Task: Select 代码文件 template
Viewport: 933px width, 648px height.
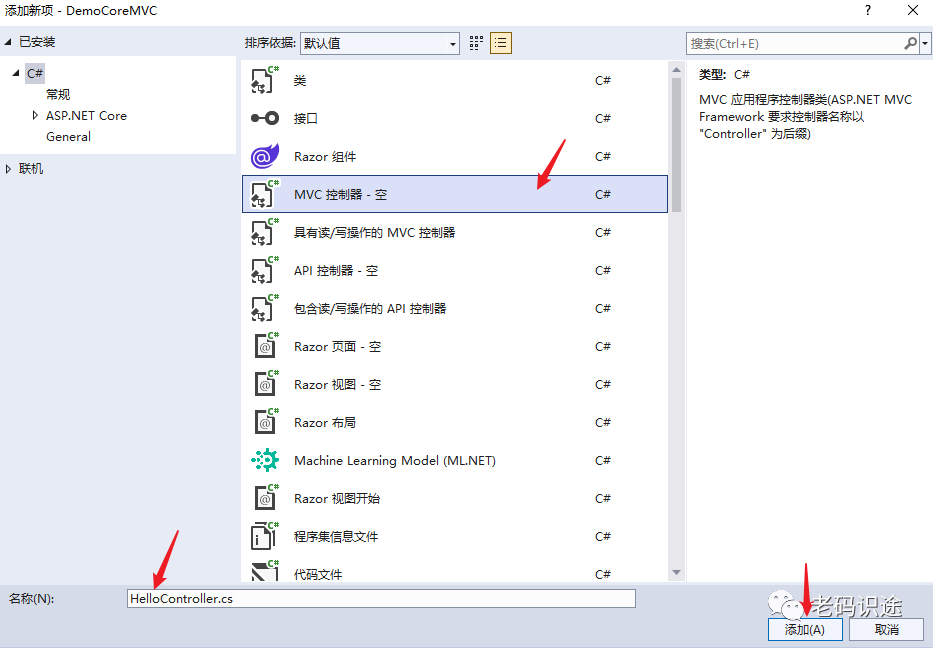Action: click(455, 570)
